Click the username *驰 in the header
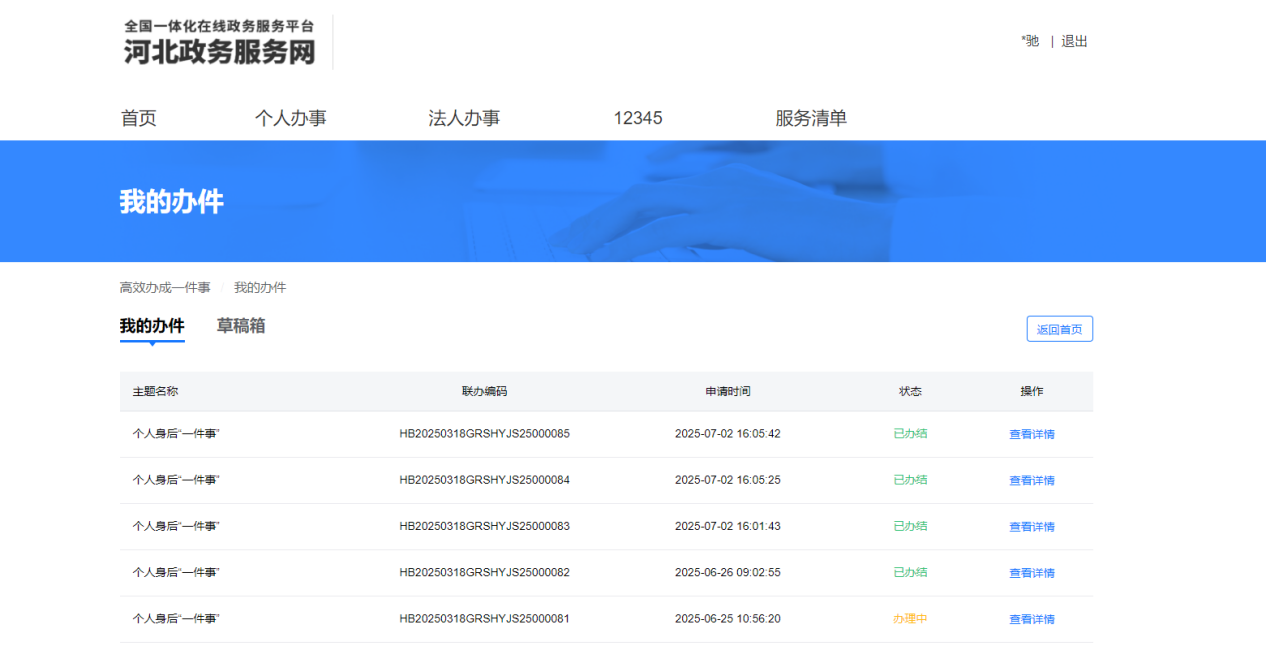Screen dimensions: 1266x646 pyautogui.click(x=1030, y=41)
